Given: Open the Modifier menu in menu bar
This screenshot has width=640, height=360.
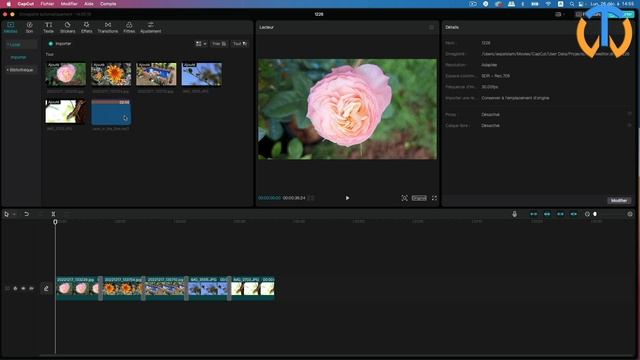Looking at the screenshot, I should point(69,4).
